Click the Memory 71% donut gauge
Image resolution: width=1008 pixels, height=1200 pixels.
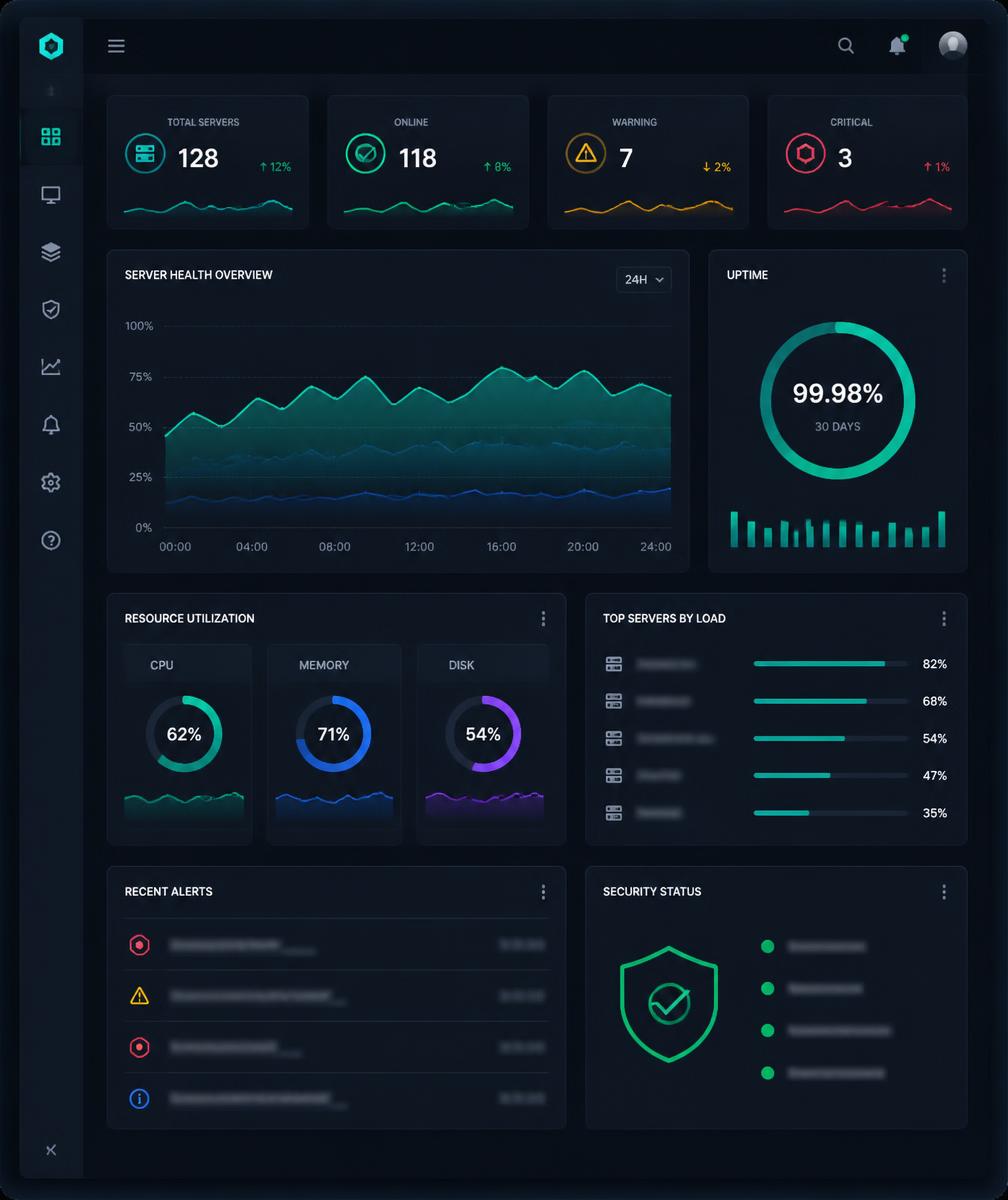333,734
